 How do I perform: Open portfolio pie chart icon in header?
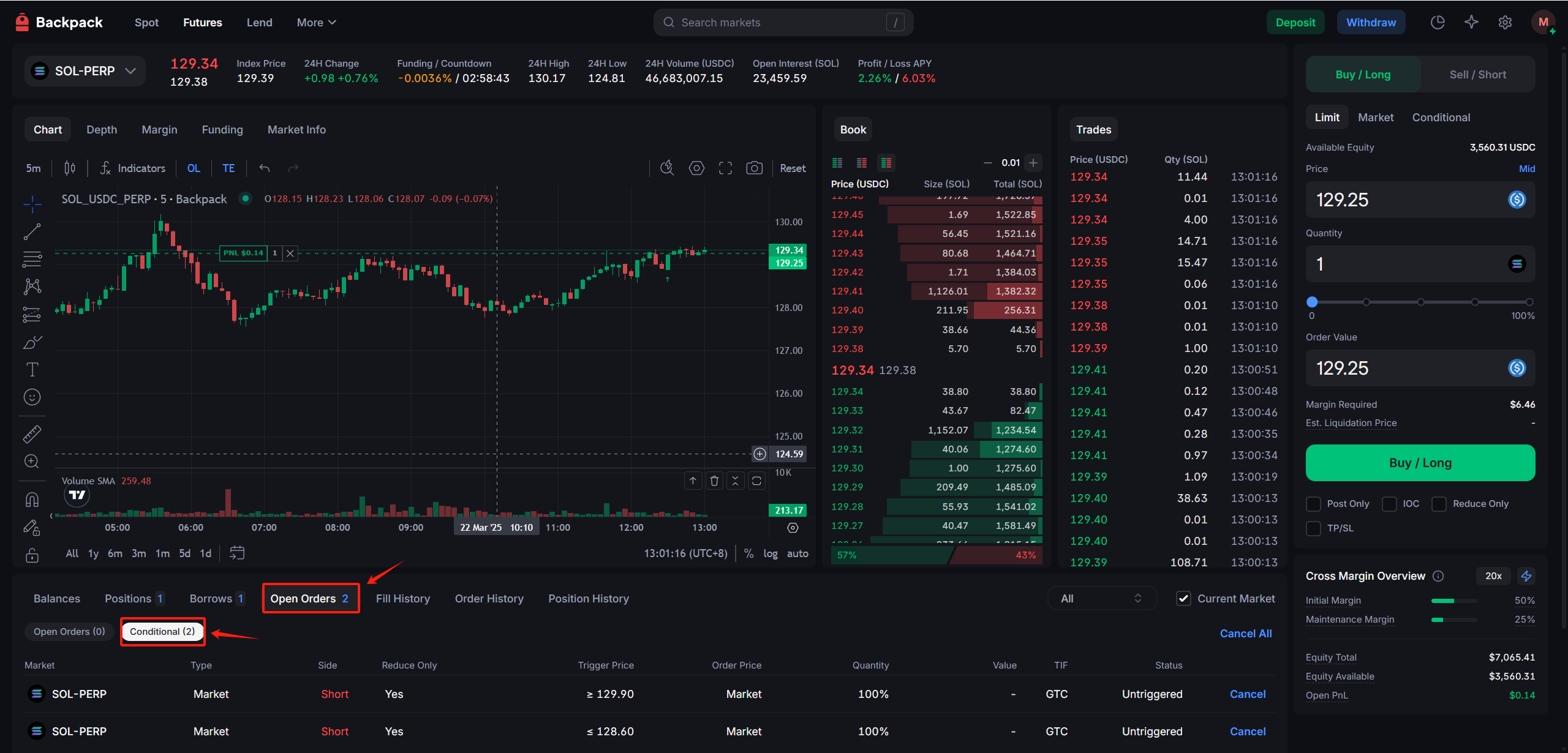coord(1438,23)
